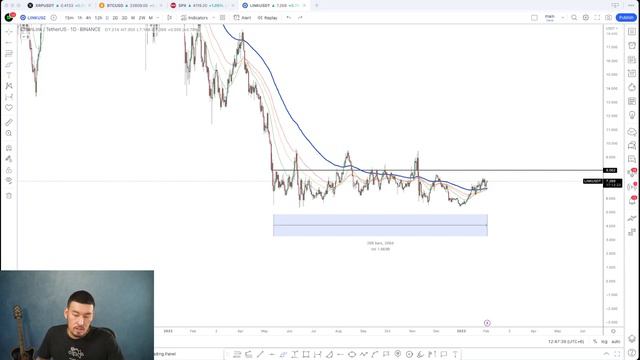Collapse the bottom panel chevron
This screenshot has height=360, width=640.
coord(607,354)
